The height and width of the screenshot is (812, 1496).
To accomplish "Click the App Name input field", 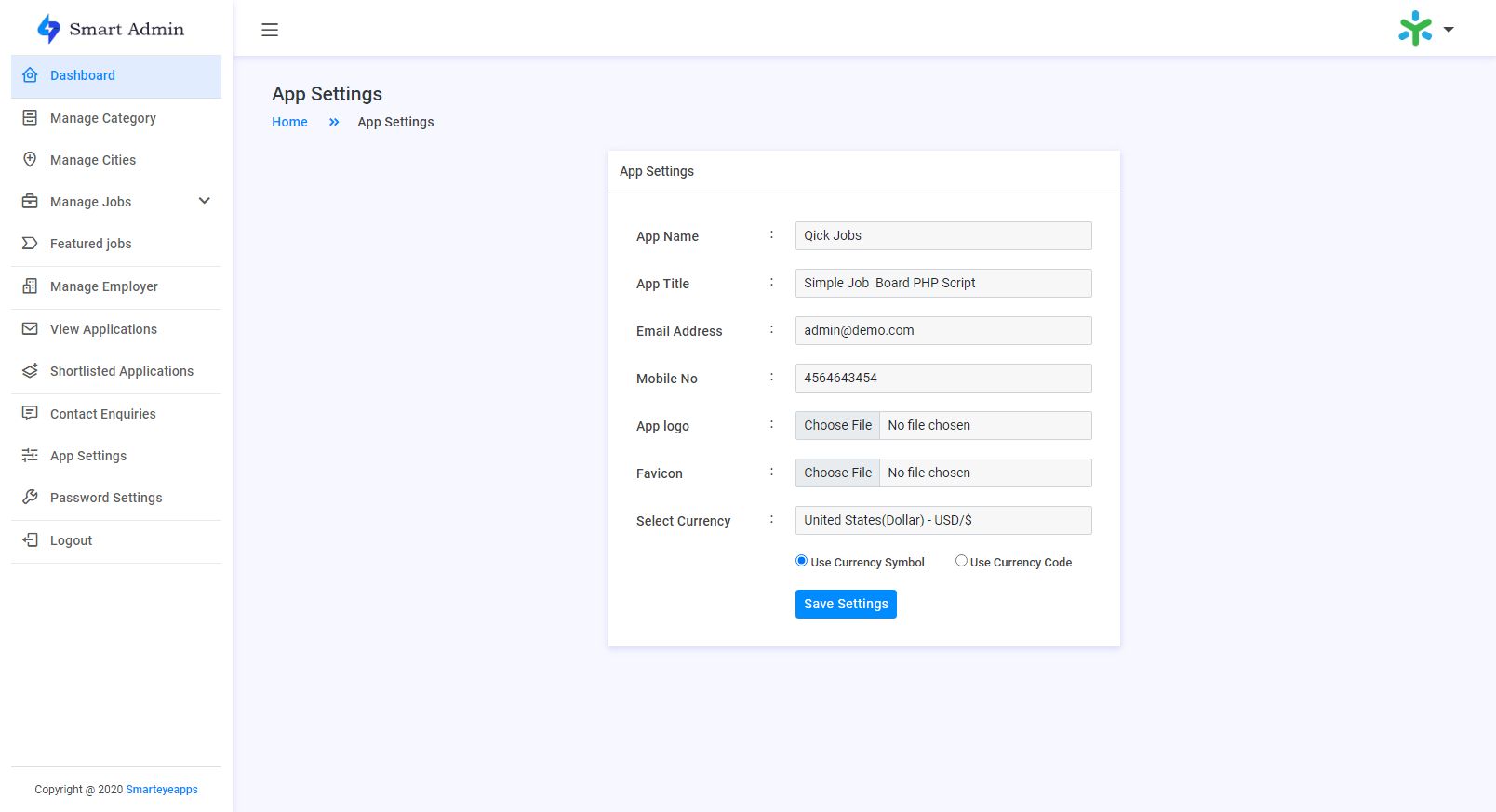I will click(942, 236).
